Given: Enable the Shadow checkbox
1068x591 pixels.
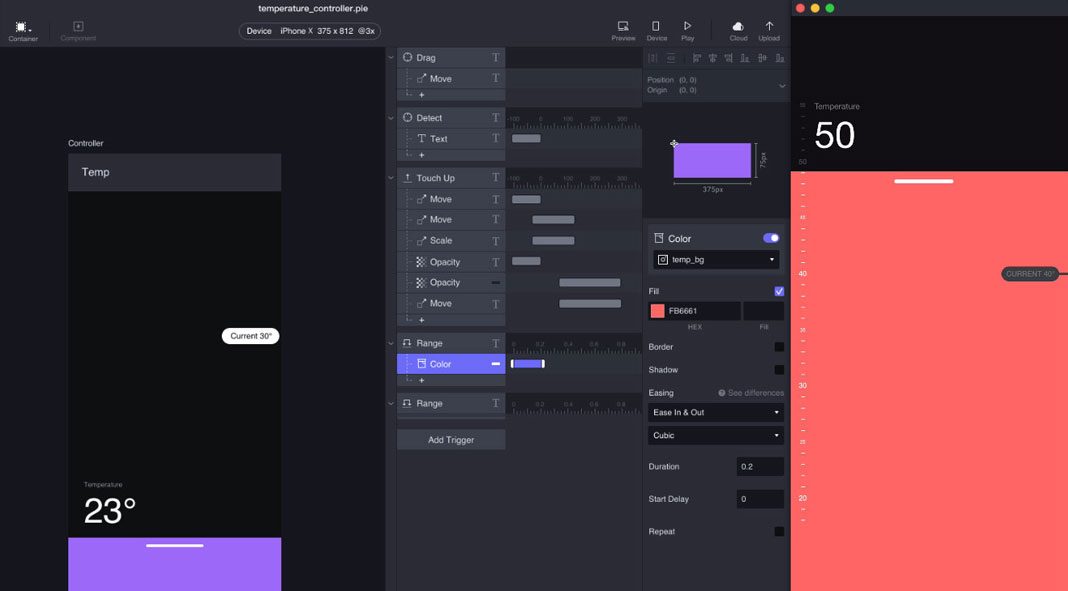Looking at the screenshot, I should [x=778, y=369].
